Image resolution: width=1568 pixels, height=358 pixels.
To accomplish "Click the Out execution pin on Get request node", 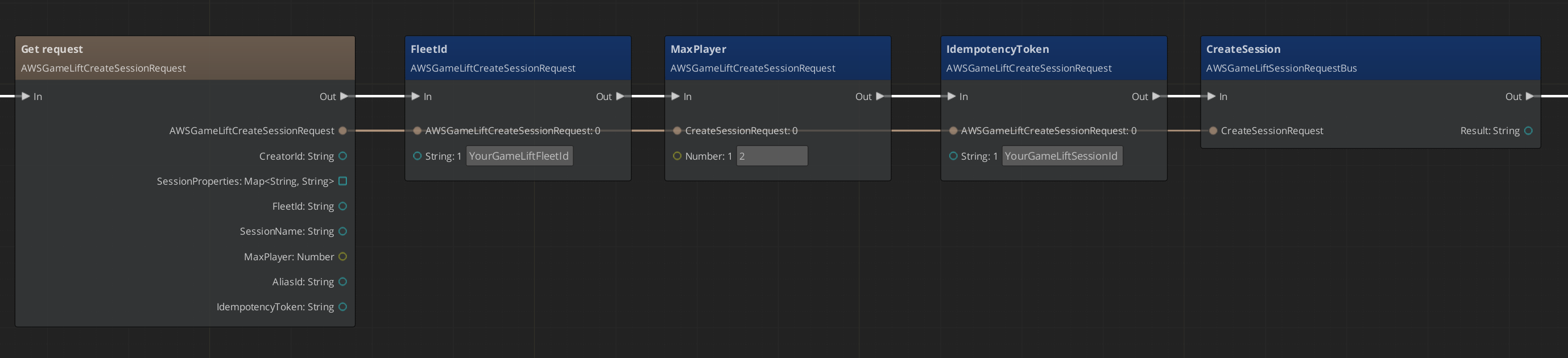I will (x=344, y=96).
